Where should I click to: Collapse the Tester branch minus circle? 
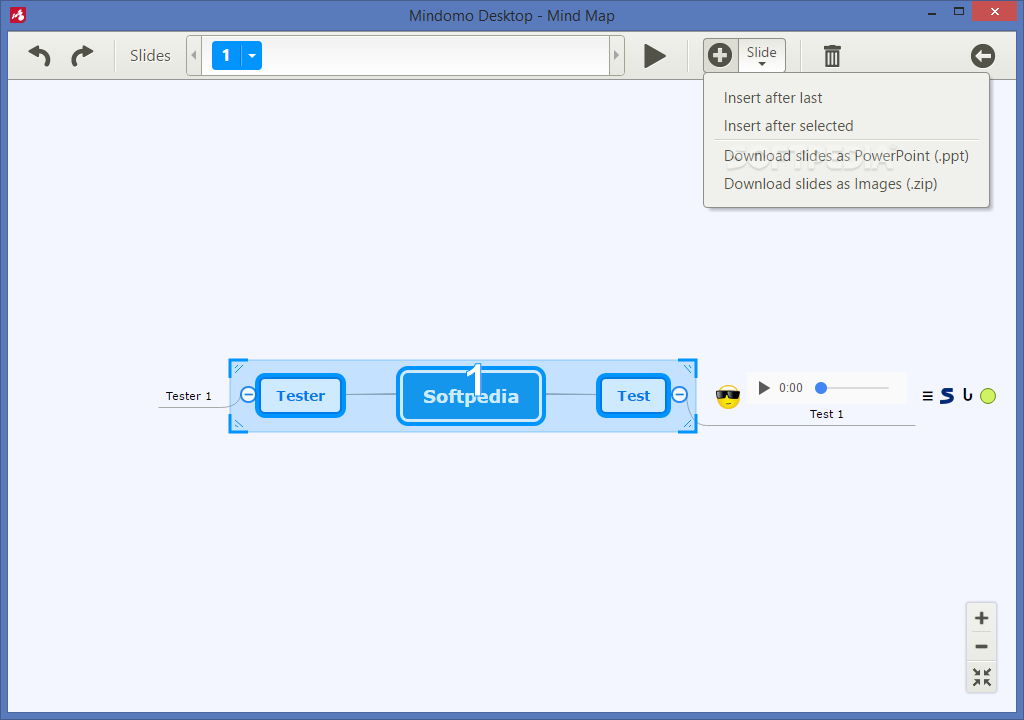tap(248, 395)
